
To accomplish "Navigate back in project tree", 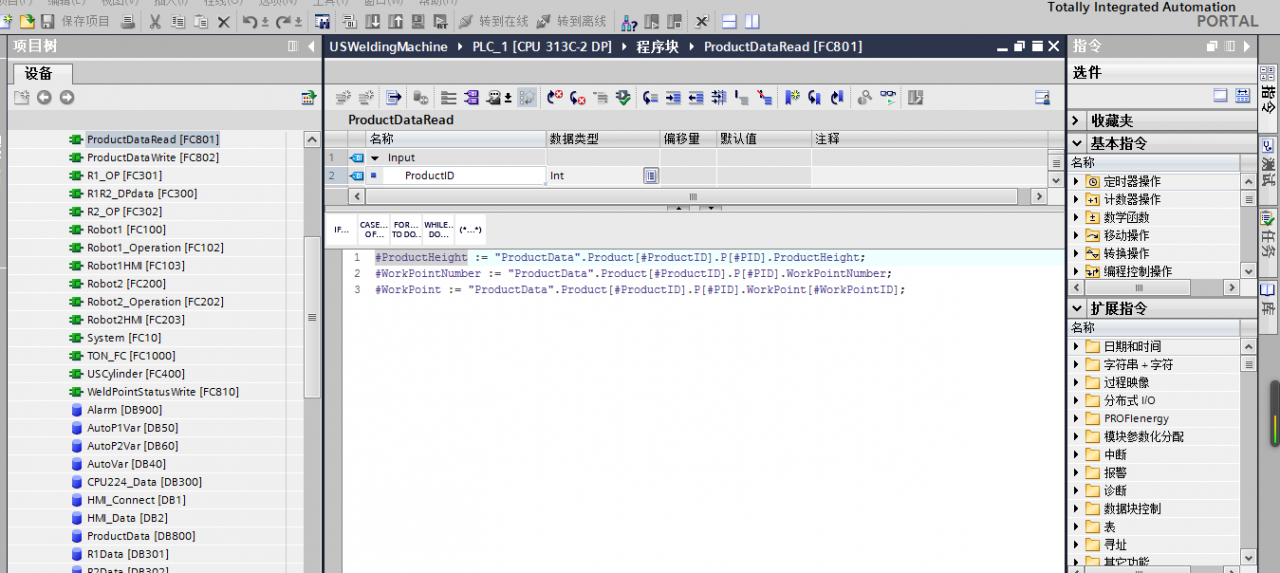I will click(x=44, y=97).
